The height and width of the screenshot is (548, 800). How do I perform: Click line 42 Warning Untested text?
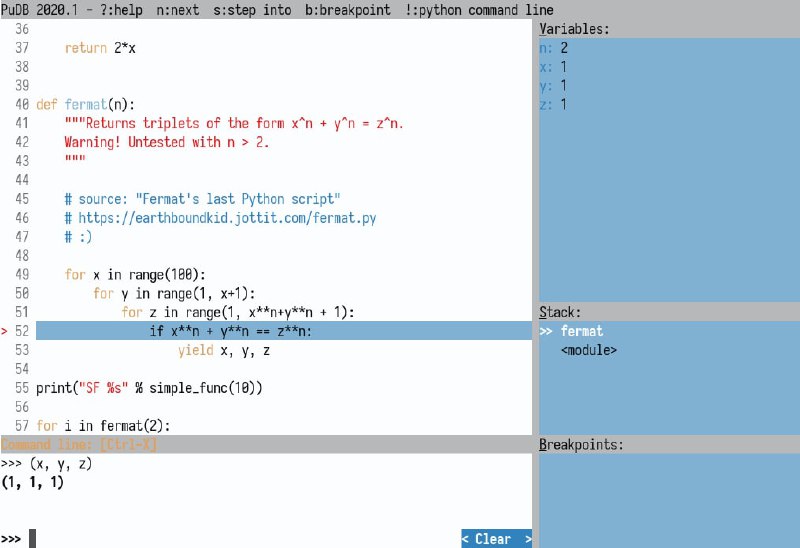pyautogui.click(x=166, y=142)
